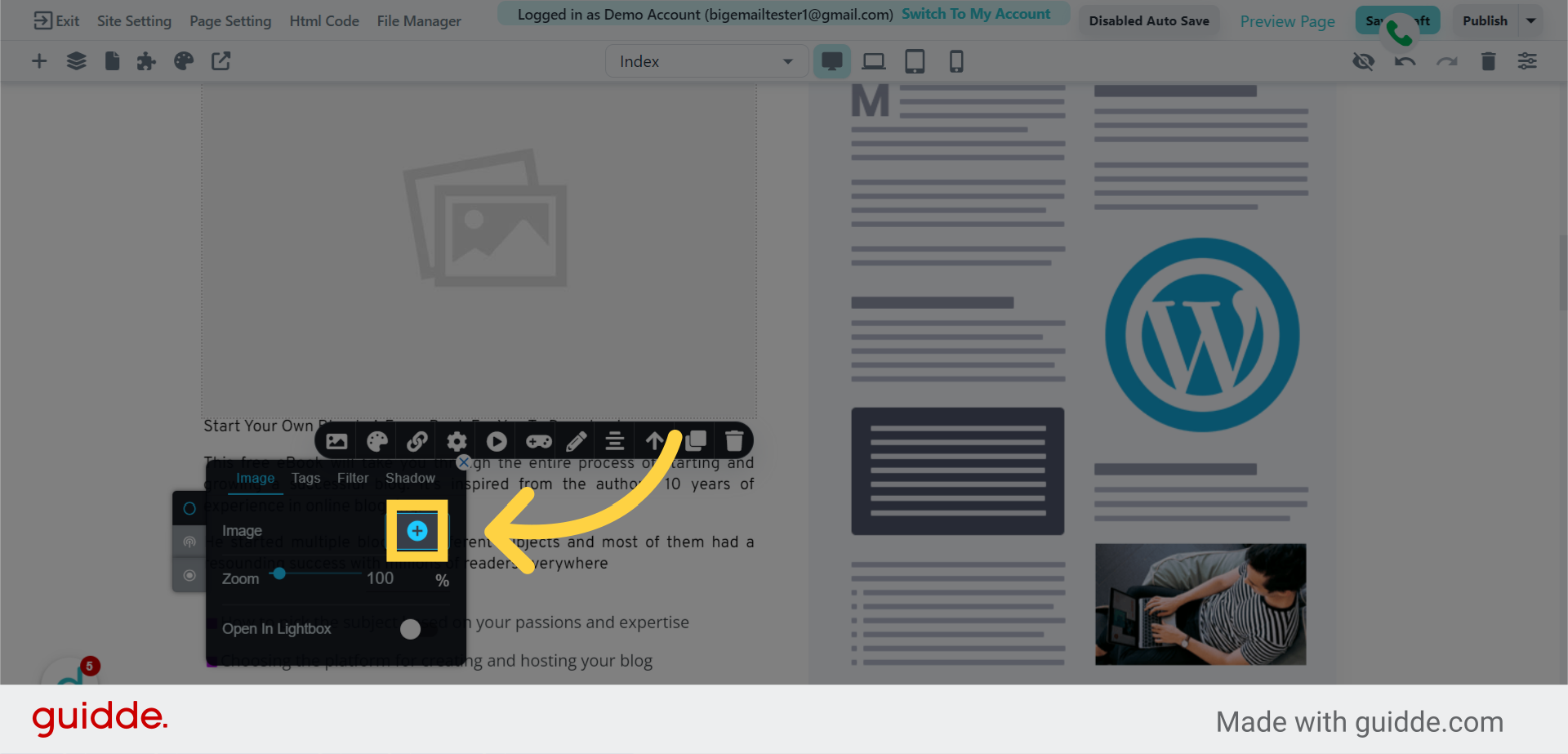Click the align lines icon
Image resolution: width=1568 pixels, height=754 pixels.
(615, 442)
